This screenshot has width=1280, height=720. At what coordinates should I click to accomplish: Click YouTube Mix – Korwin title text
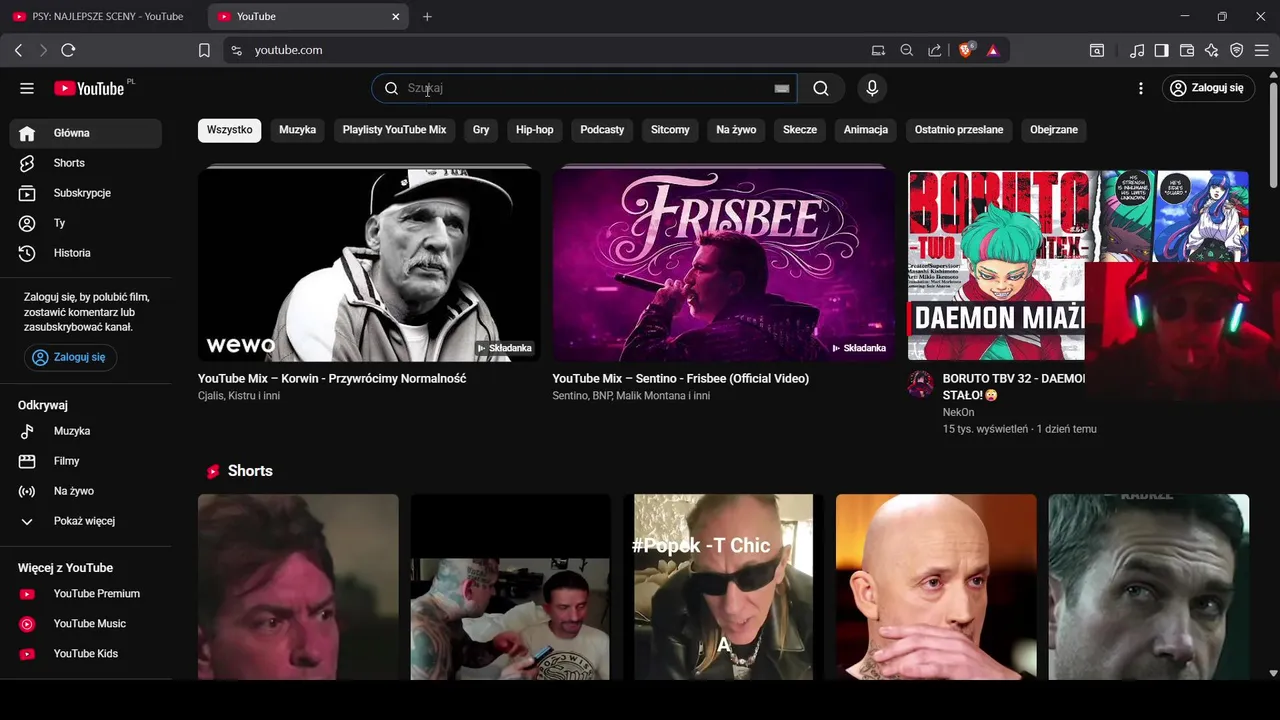coord(332,378)
